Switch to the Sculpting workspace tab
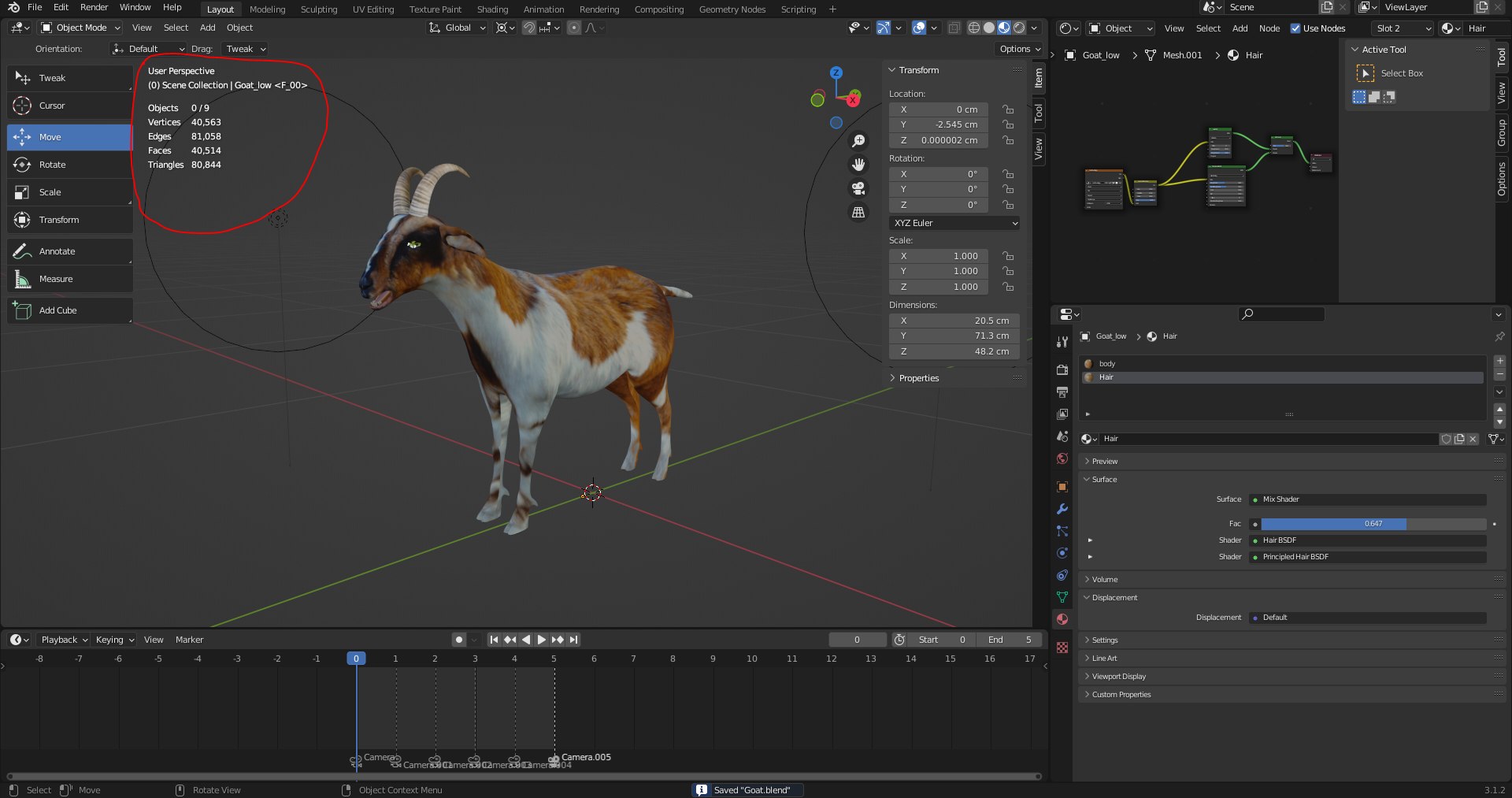1512x798 pixels. 319,9
